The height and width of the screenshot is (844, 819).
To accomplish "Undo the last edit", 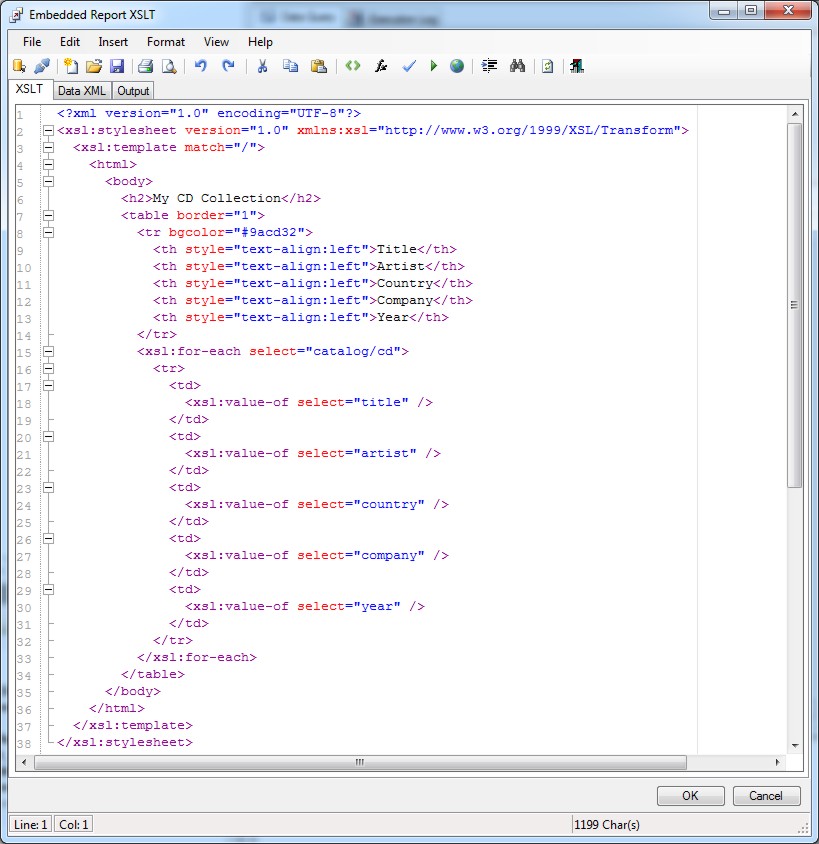I will [x=200, y=66].
